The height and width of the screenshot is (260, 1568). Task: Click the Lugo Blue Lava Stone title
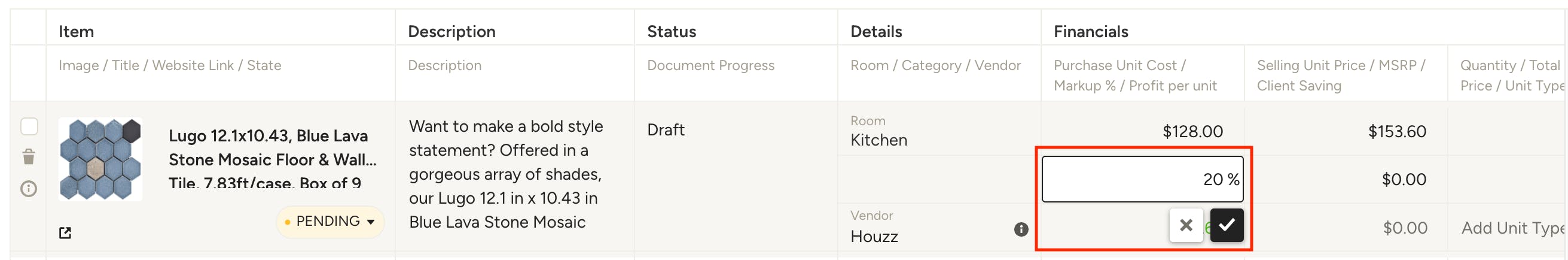tap(273, 159)
